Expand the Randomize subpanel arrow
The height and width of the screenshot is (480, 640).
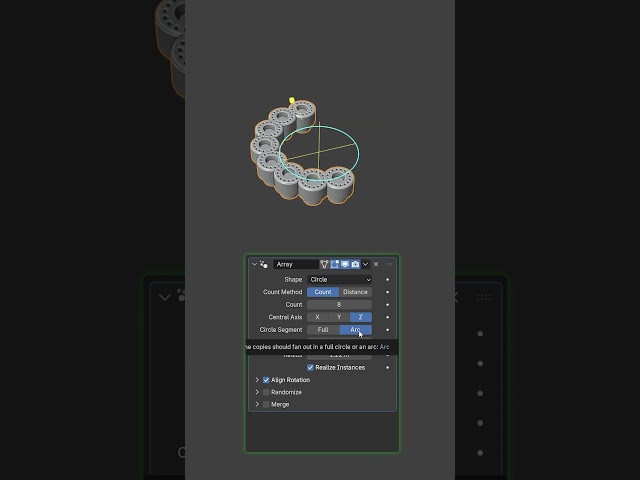coord(257,392)
